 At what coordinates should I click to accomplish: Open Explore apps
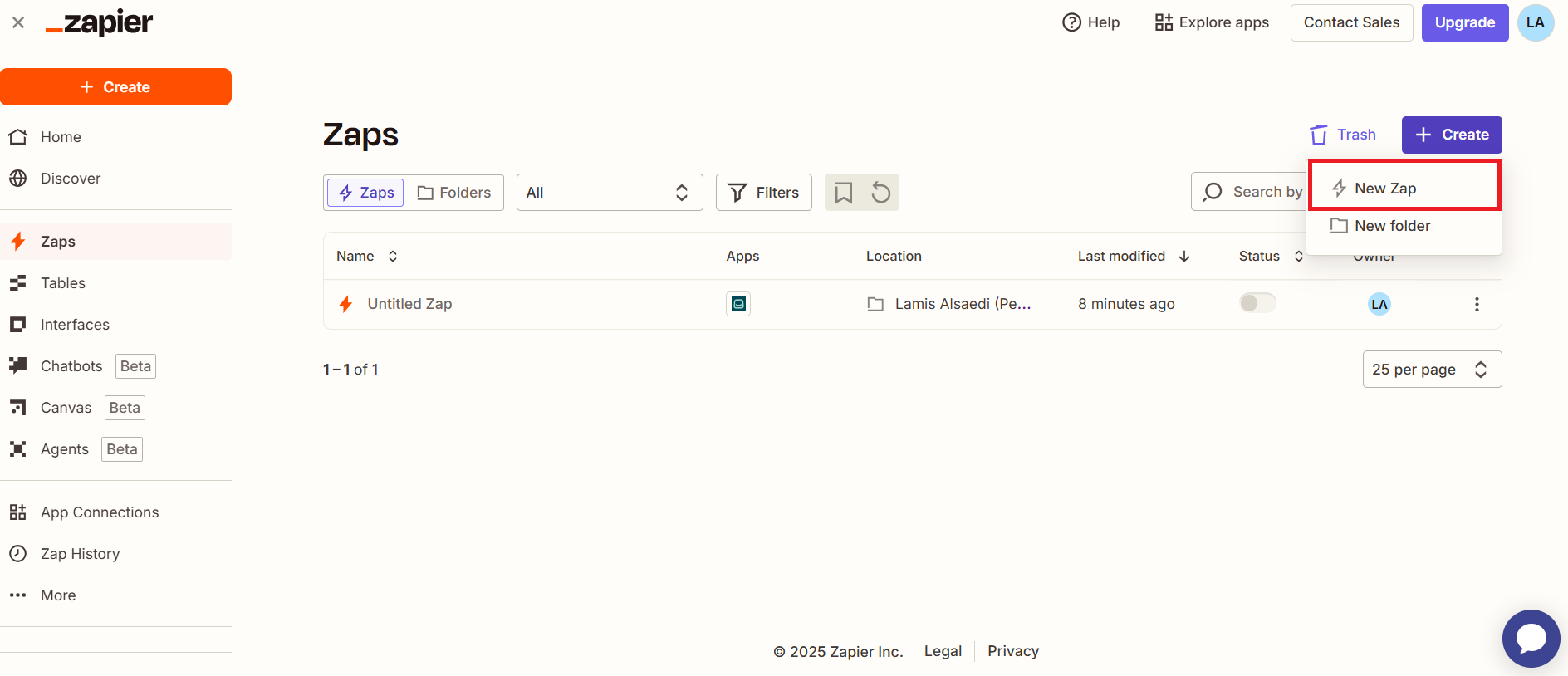(1212, 22)
